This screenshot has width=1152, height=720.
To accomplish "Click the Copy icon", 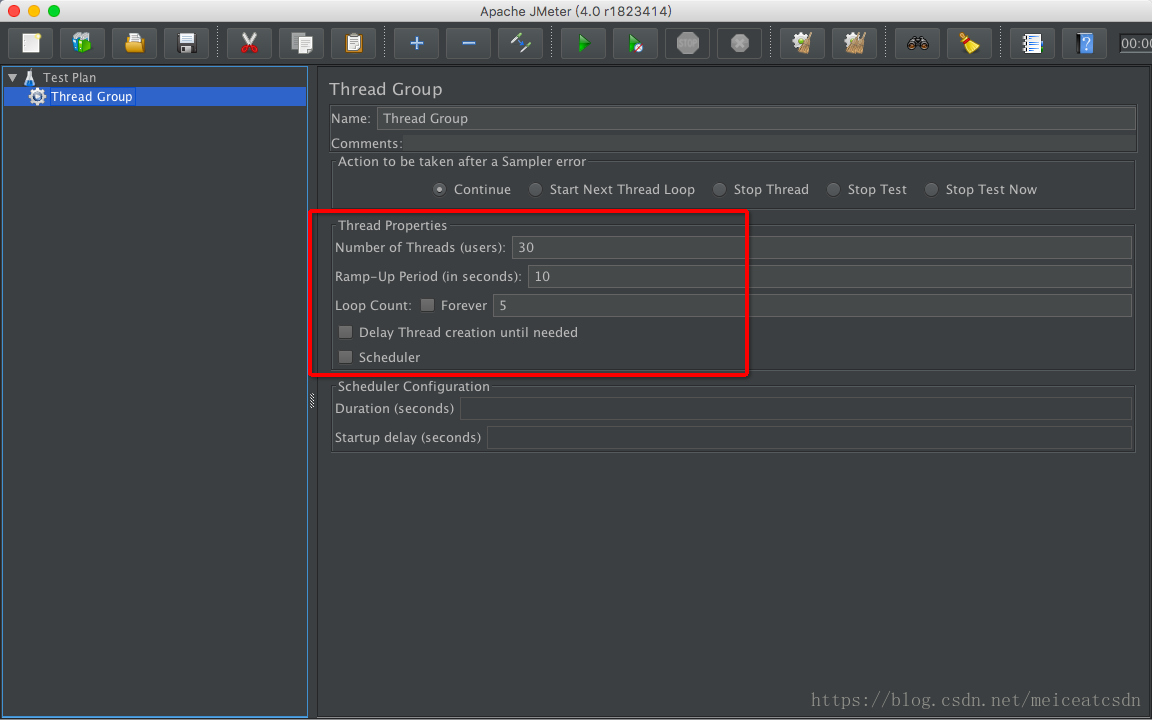I will [302, 43].
